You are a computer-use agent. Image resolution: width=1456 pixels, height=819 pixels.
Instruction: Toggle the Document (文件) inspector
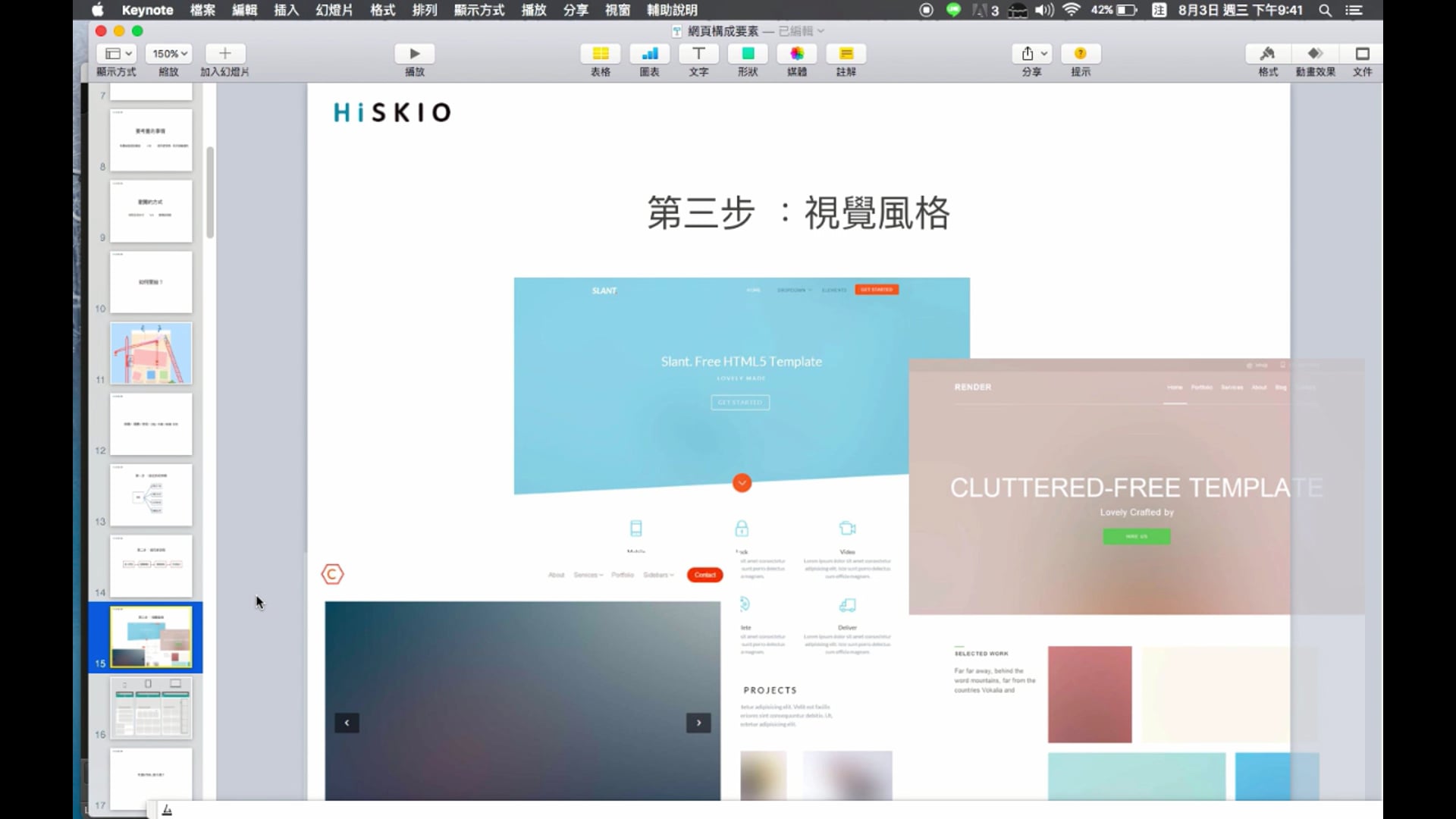[1362, 54]
